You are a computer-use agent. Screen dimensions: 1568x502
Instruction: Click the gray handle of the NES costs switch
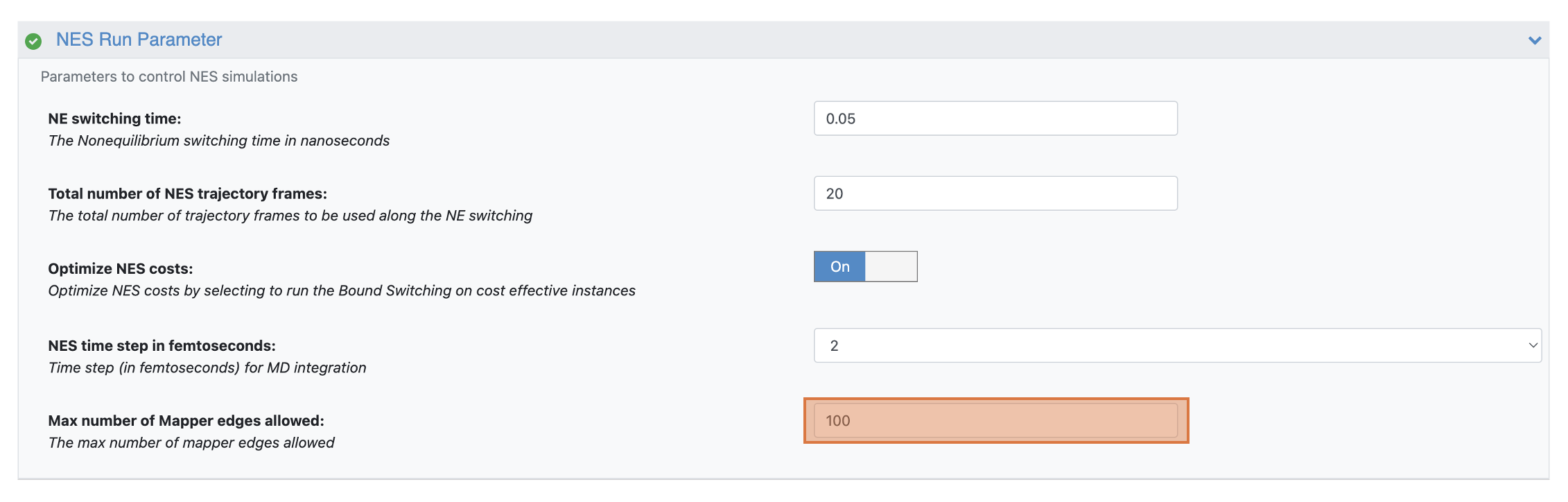(x=891, y=267)
